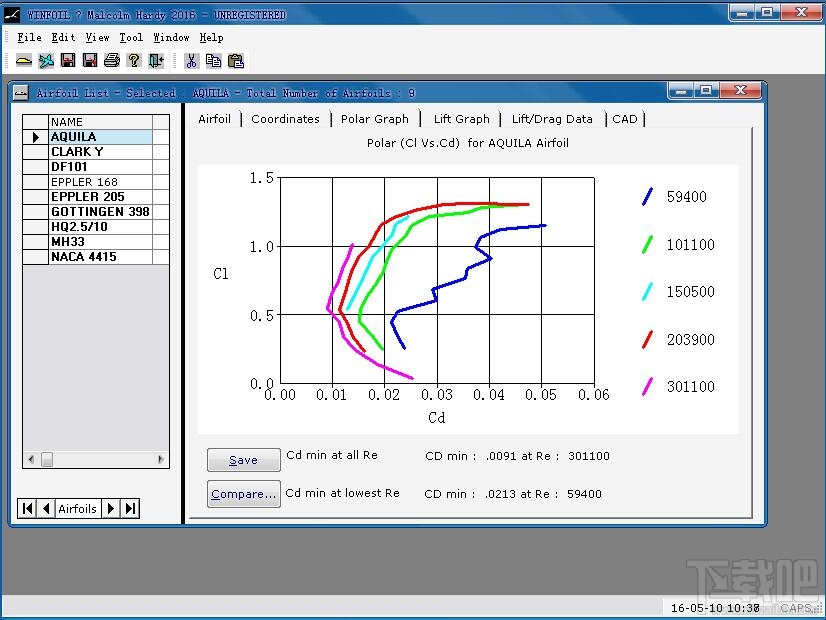The width and height of the screenshot is (826, 620).
Task: Click the Compare... button
Action: point(243,494)
